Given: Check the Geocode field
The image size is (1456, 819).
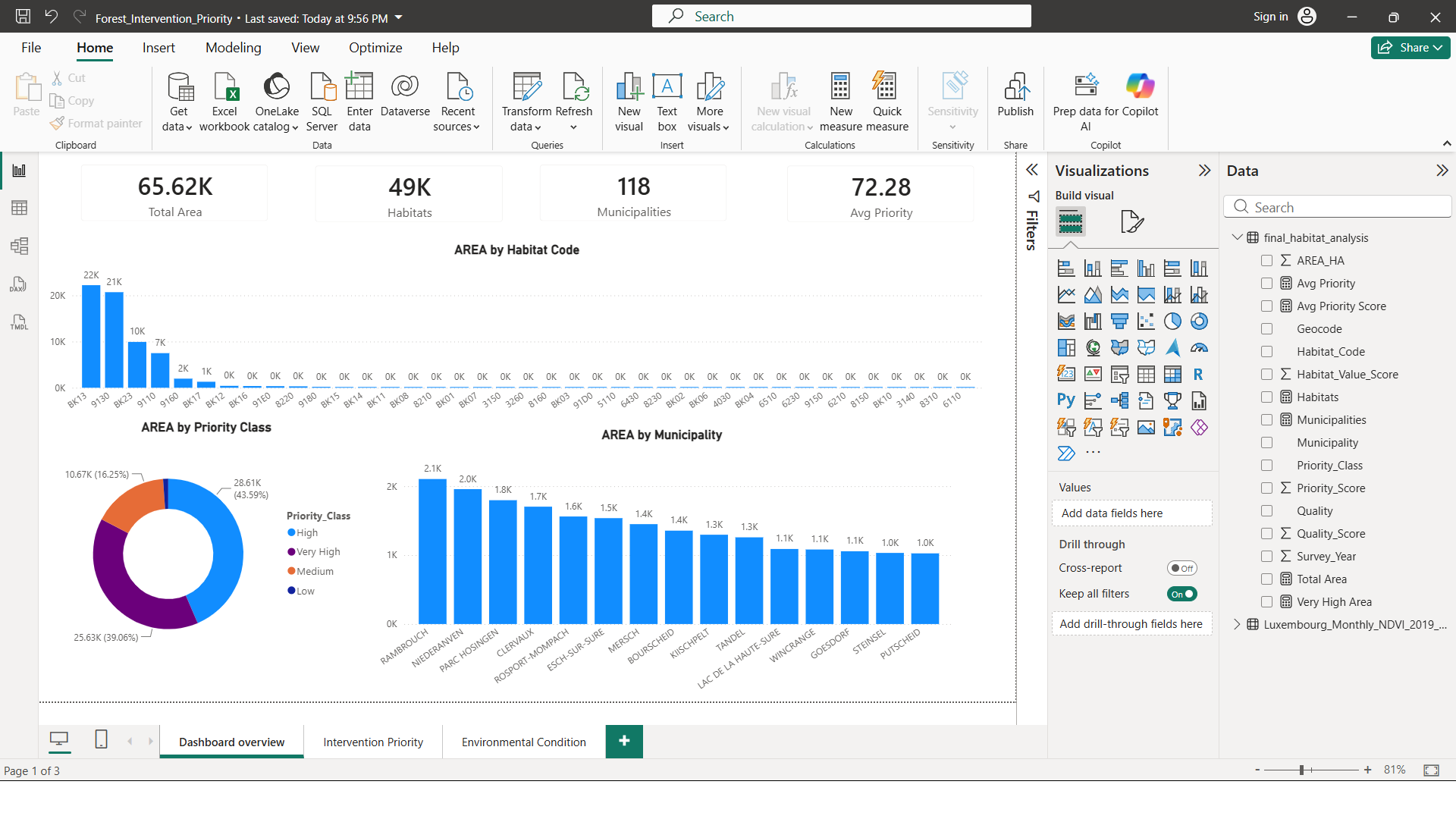Looking at the screenshot, I should pyautogui.click(x=1266, y=328).
